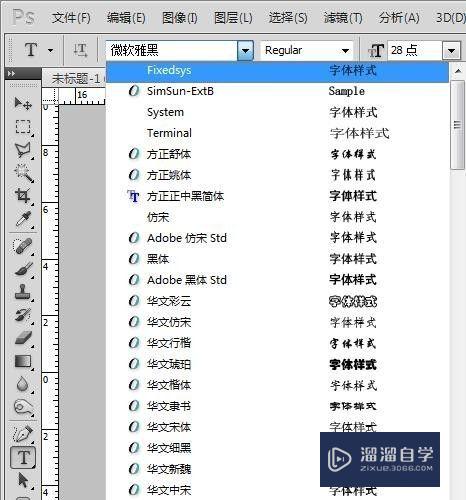
Task: Choose the 华文彩云 font
Action: click(277, 301)
